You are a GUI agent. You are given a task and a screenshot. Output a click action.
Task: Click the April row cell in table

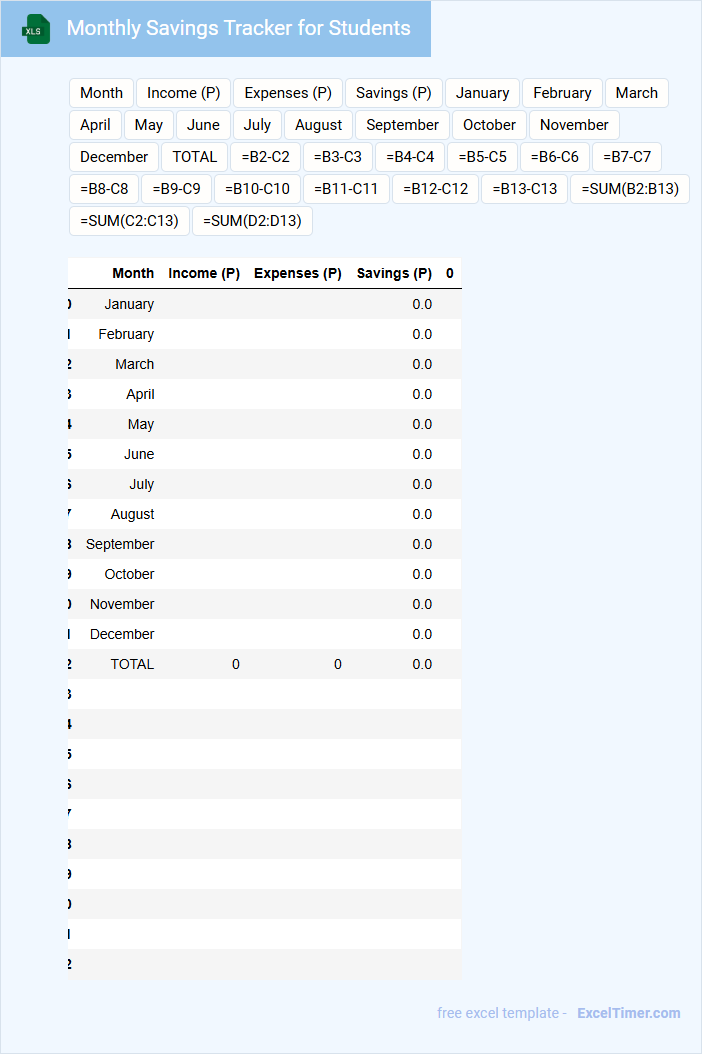click(x=140, y=394)
